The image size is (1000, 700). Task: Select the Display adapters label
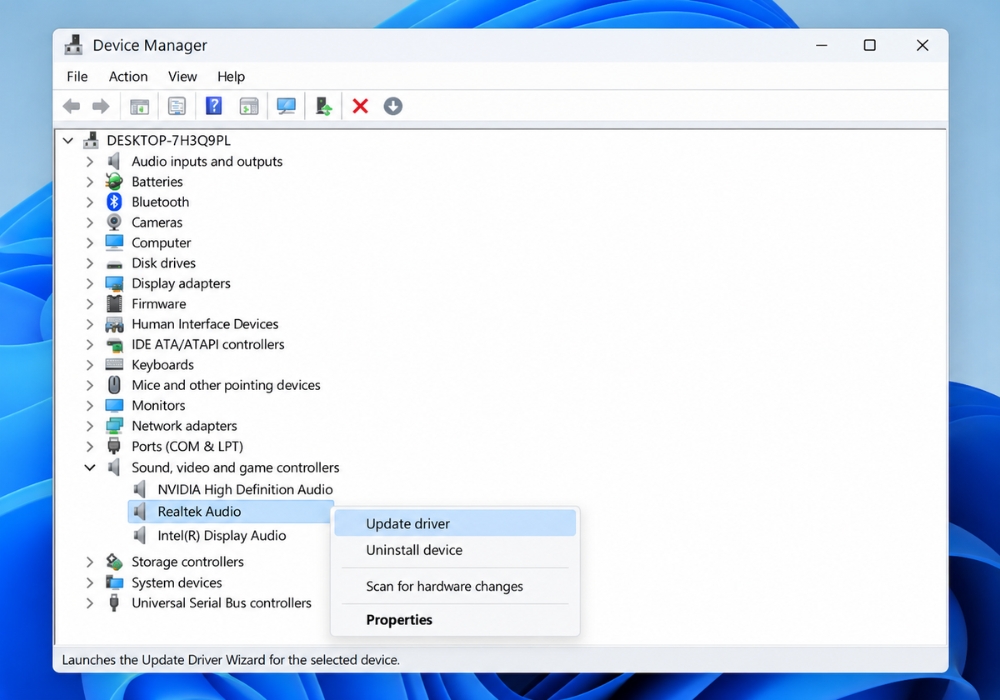click(180, 283)
